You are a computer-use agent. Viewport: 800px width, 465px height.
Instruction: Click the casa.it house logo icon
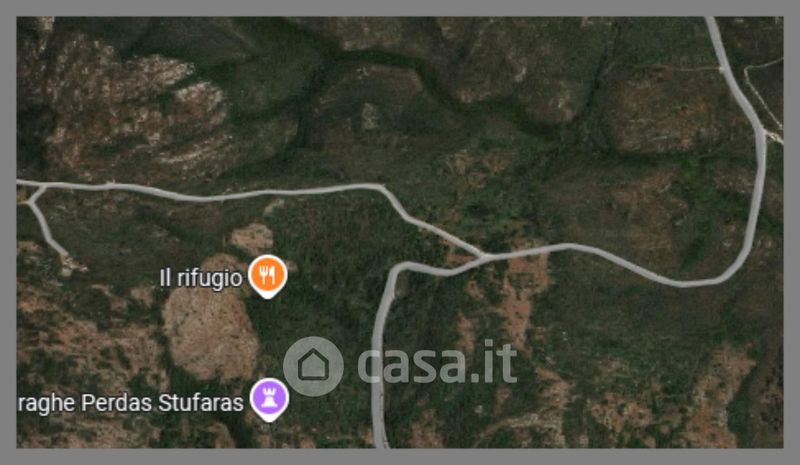click(313, 366)
